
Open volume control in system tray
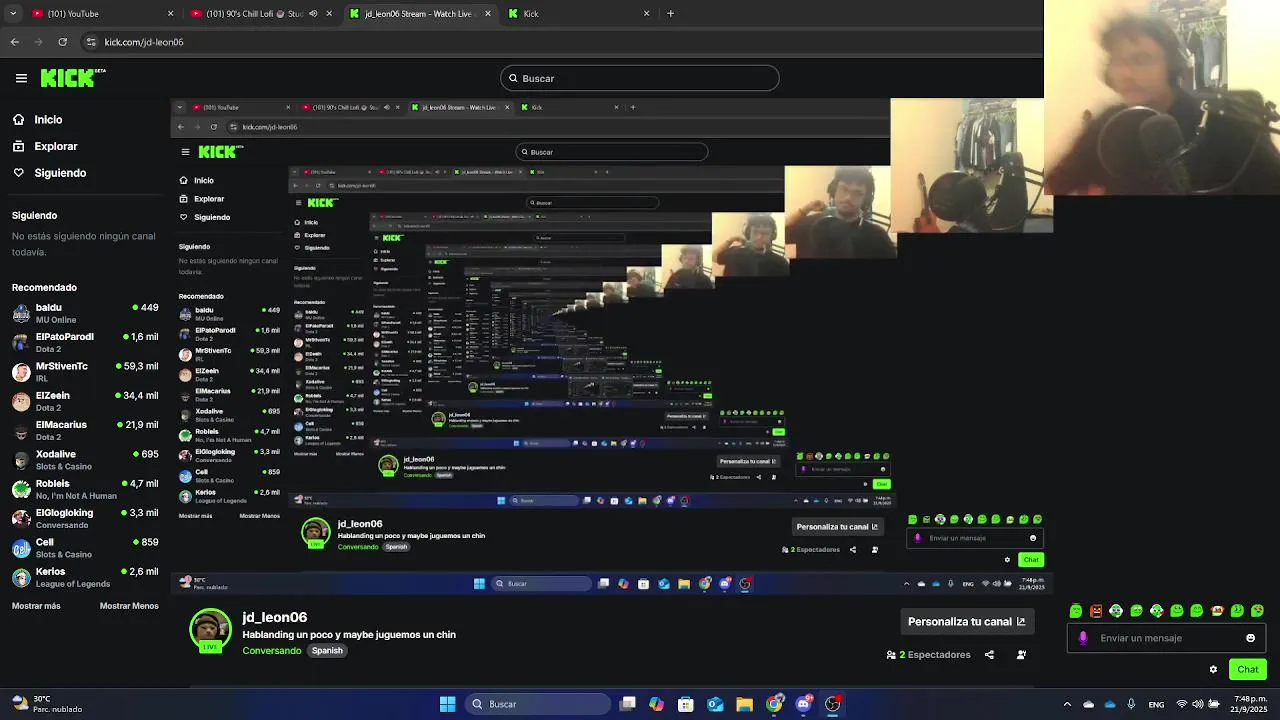point(1198,704)
